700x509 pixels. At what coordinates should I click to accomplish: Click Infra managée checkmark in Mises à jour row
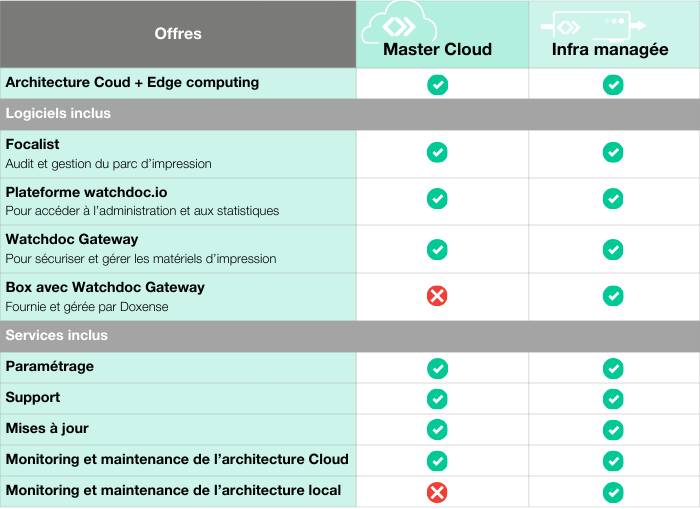coord(613,430)
